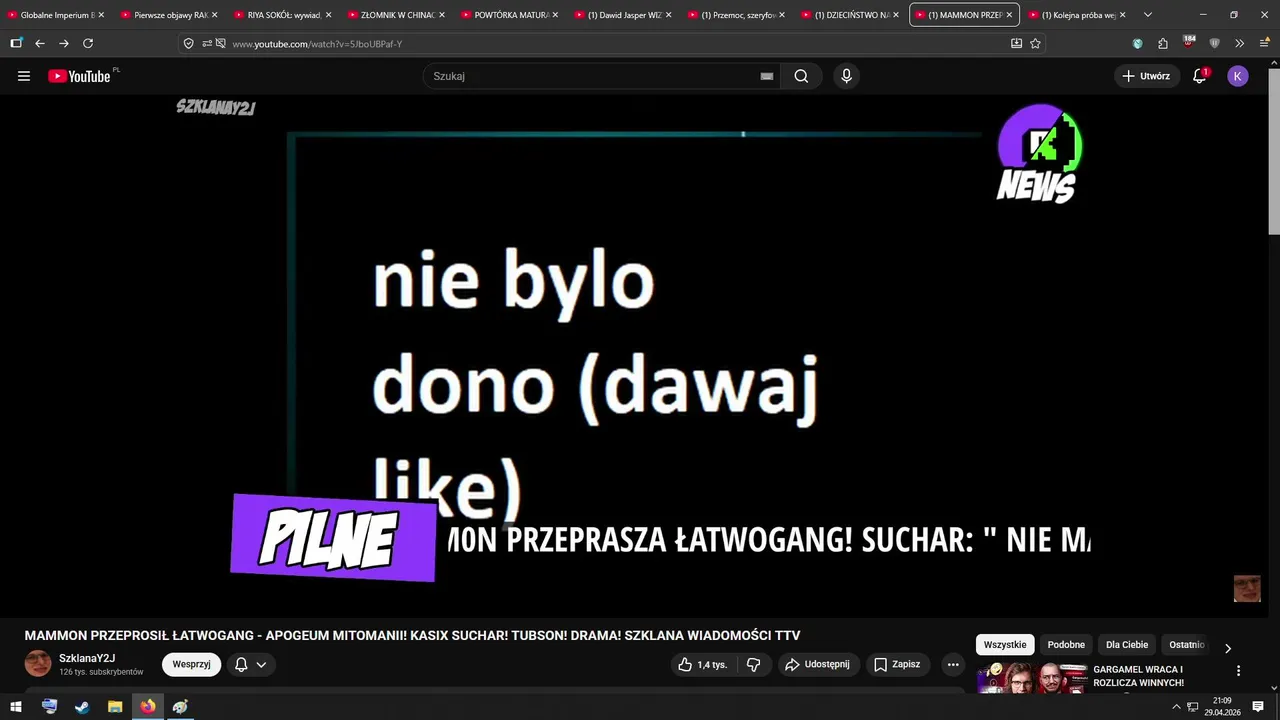Open GARGAMEL WRACA recommended video title
The image size is (1280, 720).
pos(1139,676)
